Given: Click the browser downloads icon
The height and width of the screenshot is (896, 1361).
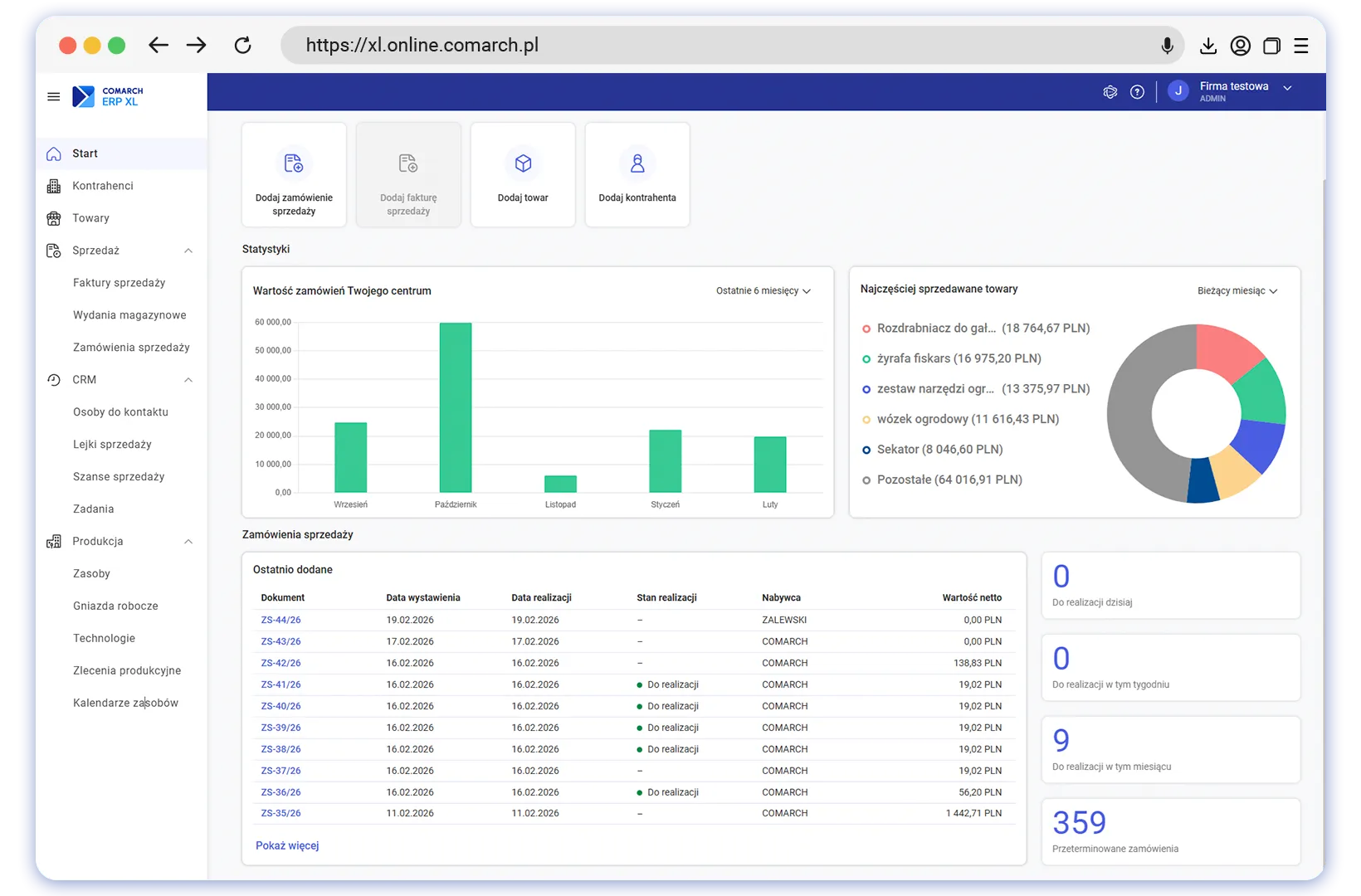Looking at the screenshot, I should coord(1208,46).
